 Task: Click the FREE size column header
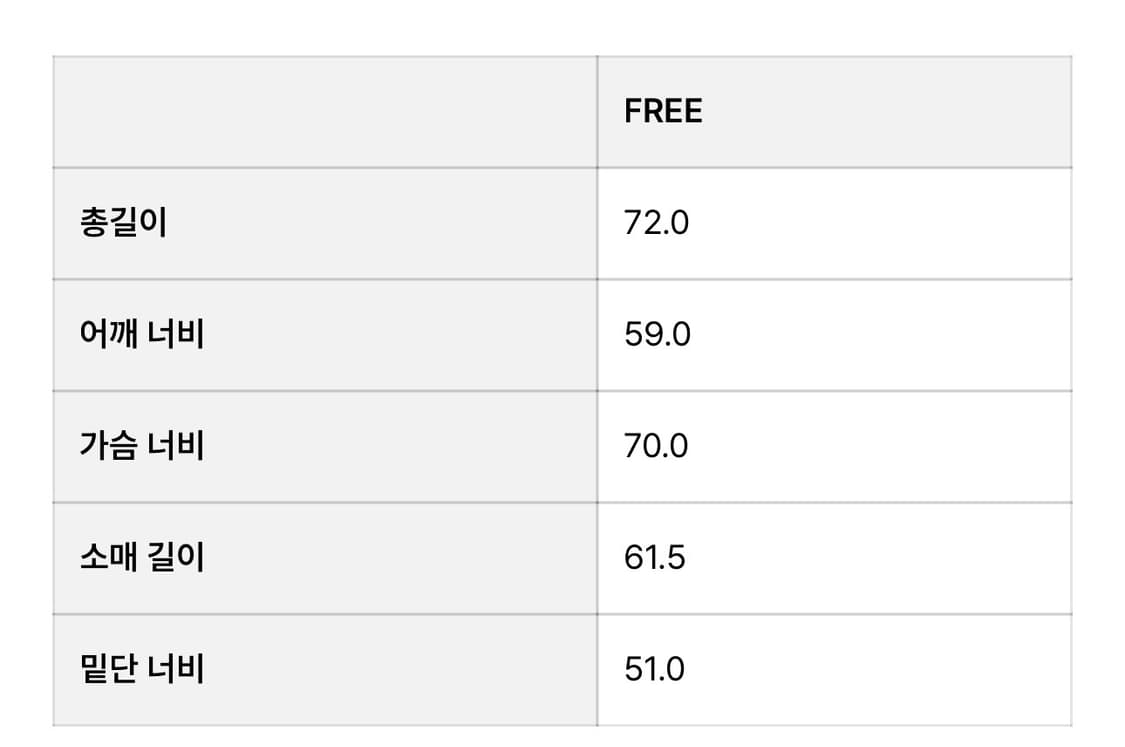663,111
